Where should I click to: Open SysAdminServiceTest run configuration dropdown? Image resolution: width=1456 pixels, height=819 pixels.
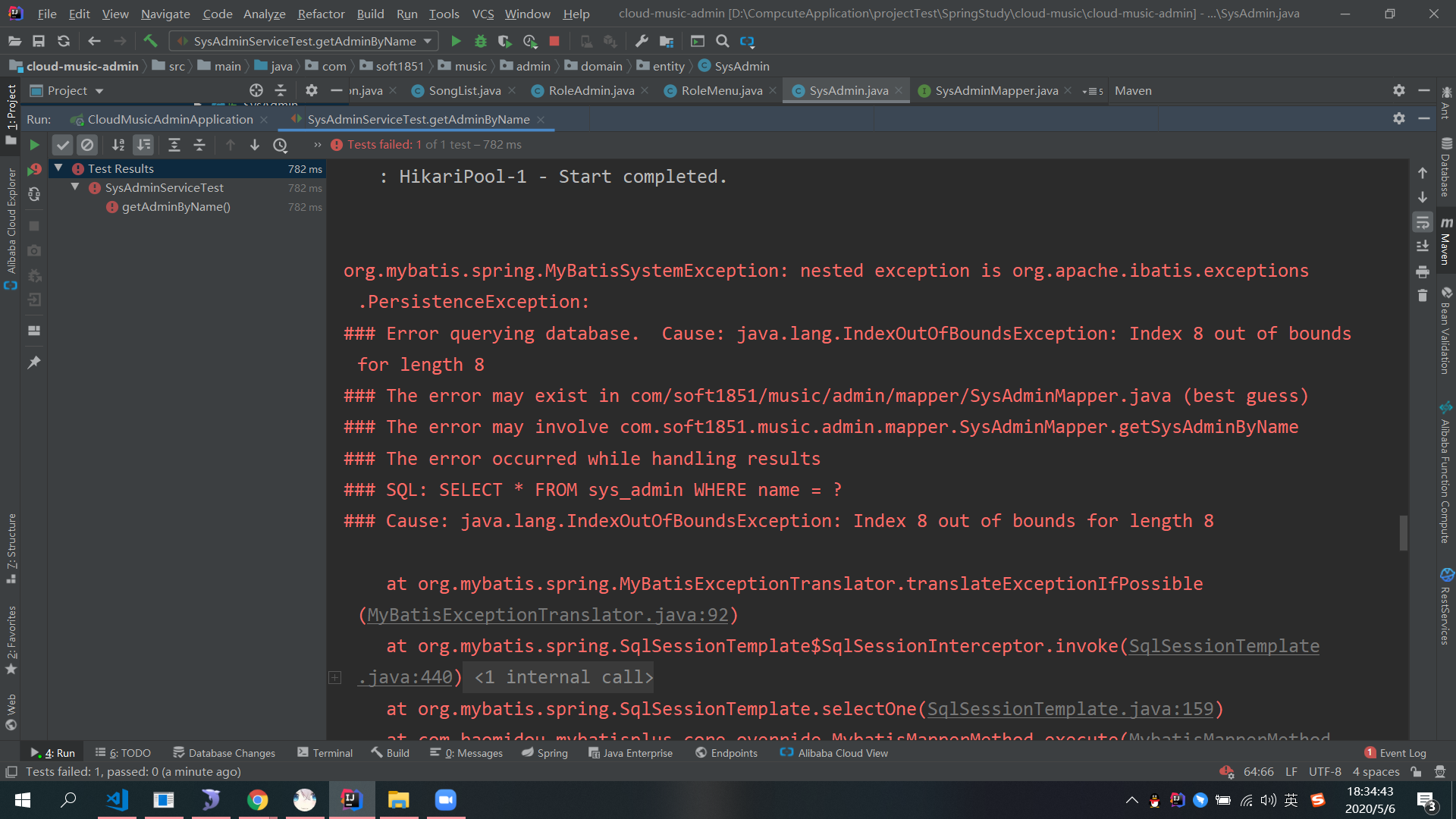tap(303, 41)
